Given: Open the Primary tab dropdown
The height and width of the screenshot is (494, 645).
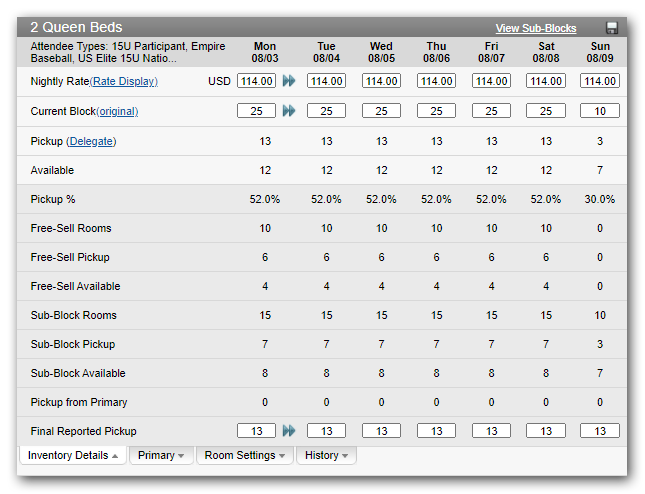Looking at the screenshot, I should tap(160, 456).
